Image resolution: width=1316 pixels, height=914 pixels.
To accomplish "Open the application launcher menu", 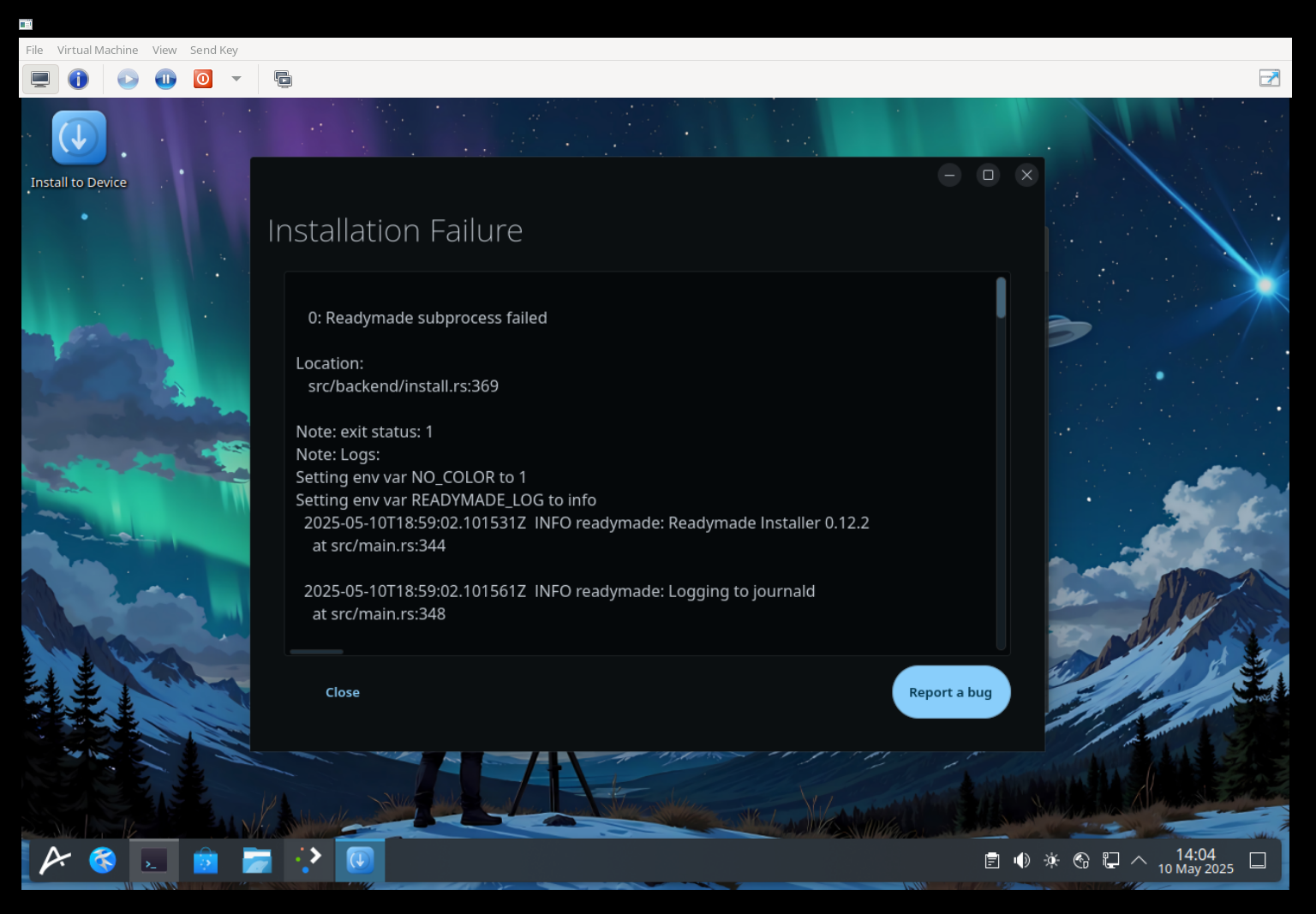I will point(56,859).
